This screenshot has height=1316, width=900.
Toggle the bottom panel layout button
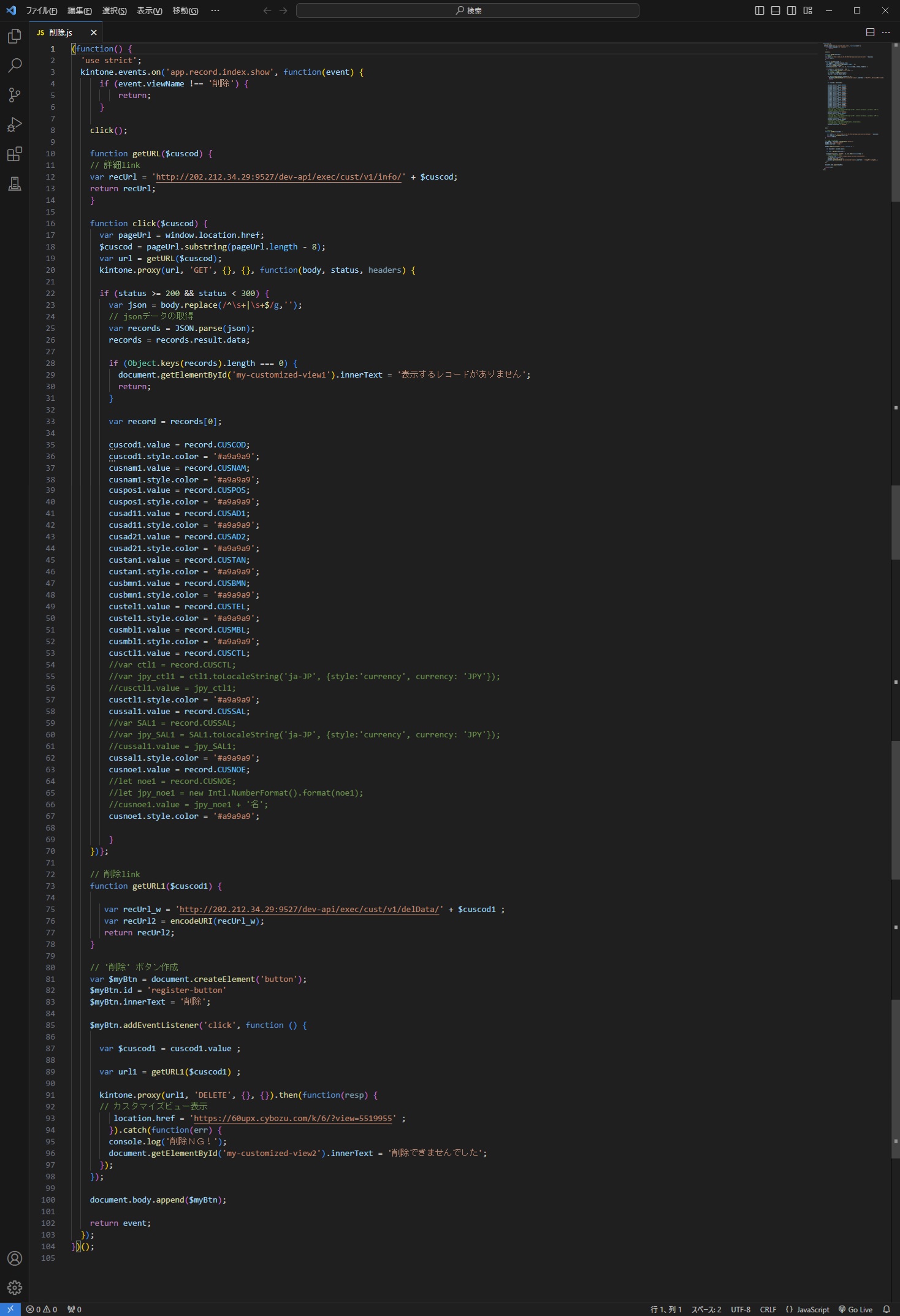(x=776, y=10)
